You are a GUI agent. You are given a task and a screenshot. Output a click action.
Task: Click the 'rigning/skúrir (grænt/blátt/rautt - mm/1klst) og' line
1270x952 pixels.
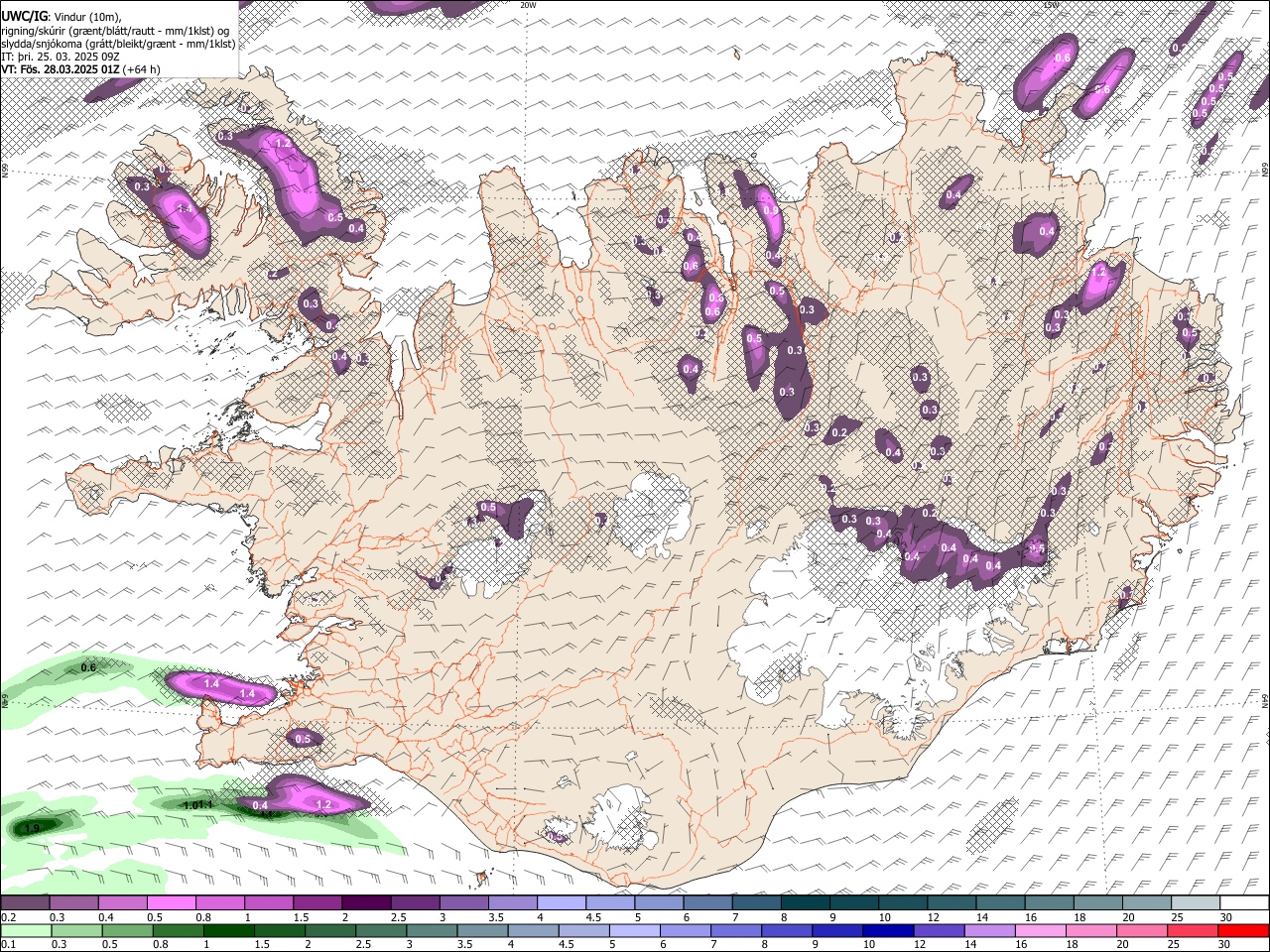point(115,31)
